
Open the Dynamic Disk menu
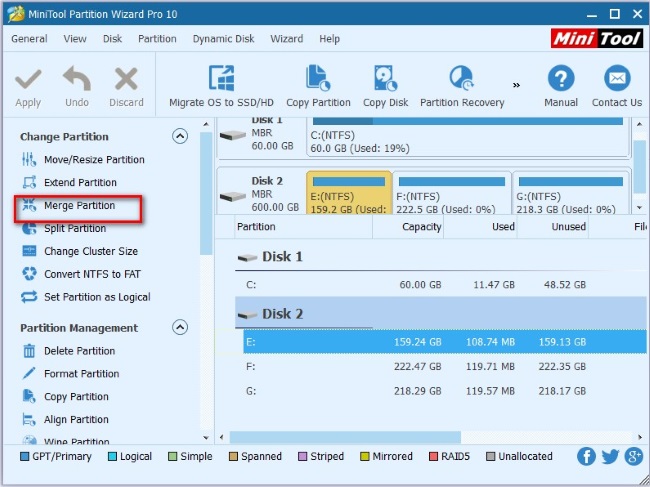coord(225,39)
